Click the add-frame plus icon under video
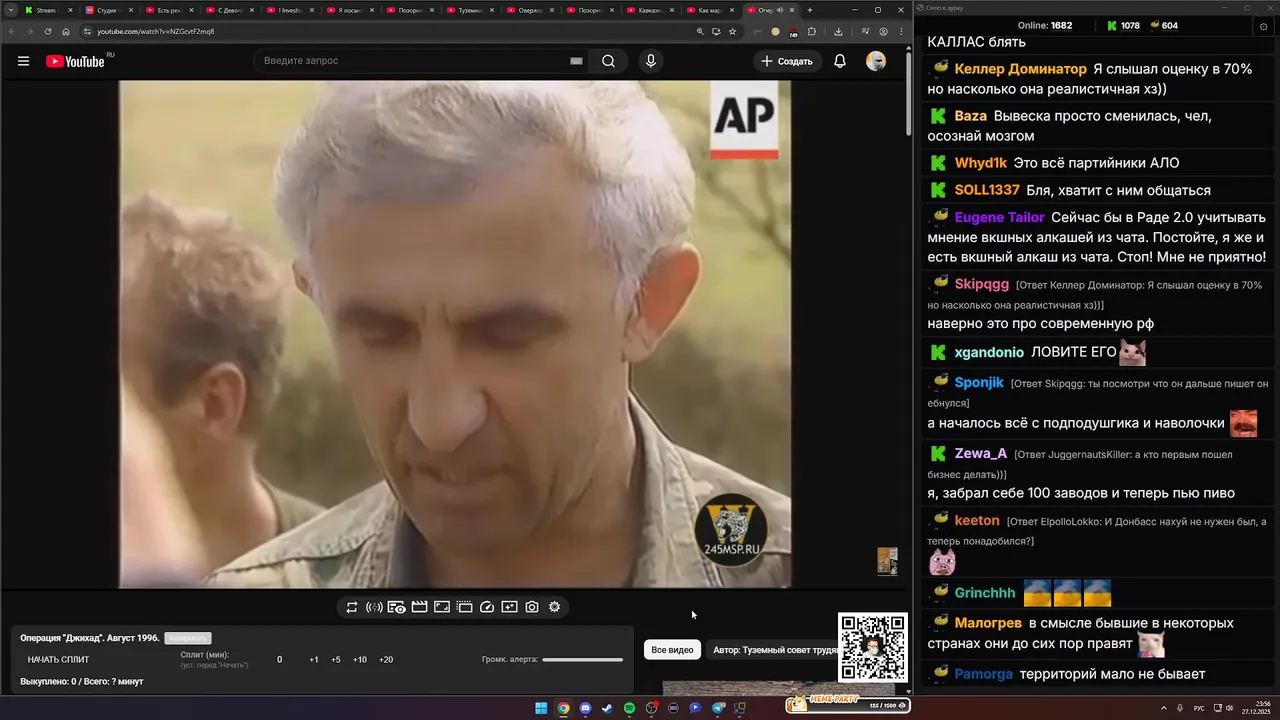Screen dimensions: 1280x720 [x=509, y=607]
